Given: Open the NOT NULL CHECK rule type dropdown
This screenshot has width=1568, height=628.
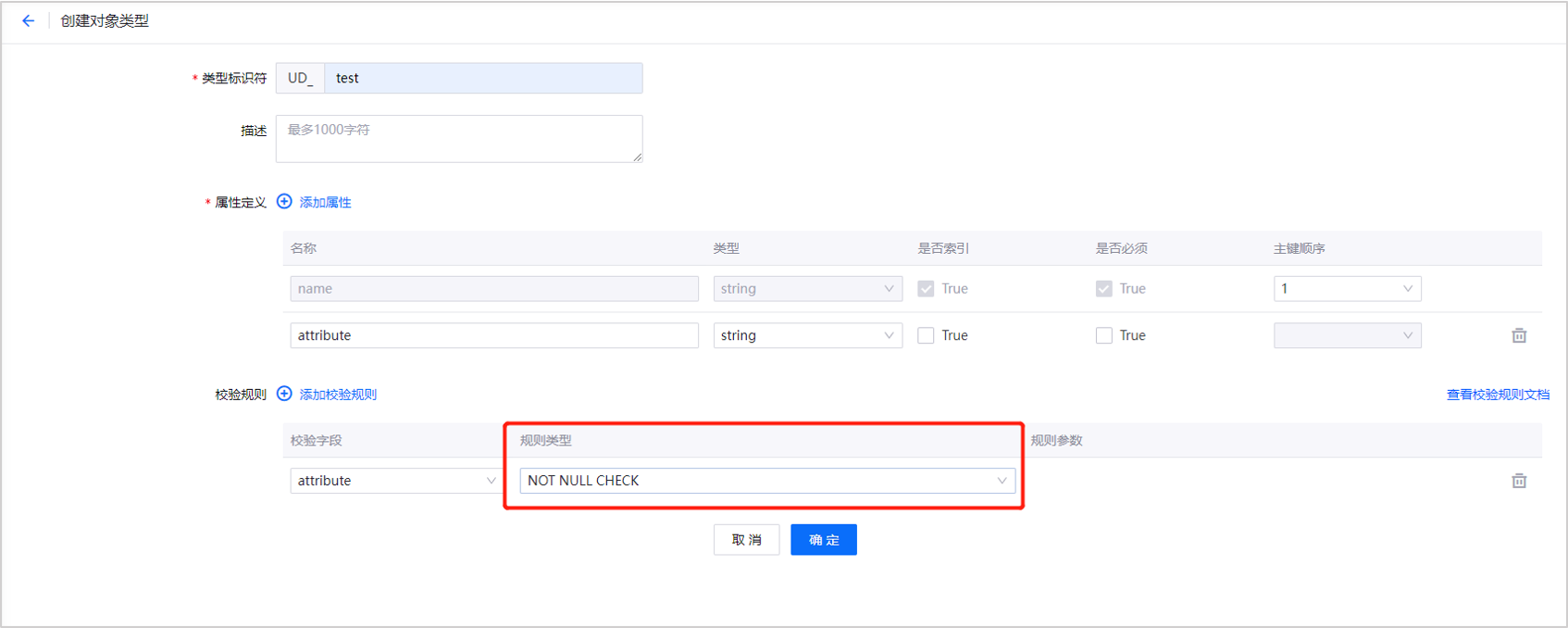Looking at the screenshot, I should (x=766, y=481).
